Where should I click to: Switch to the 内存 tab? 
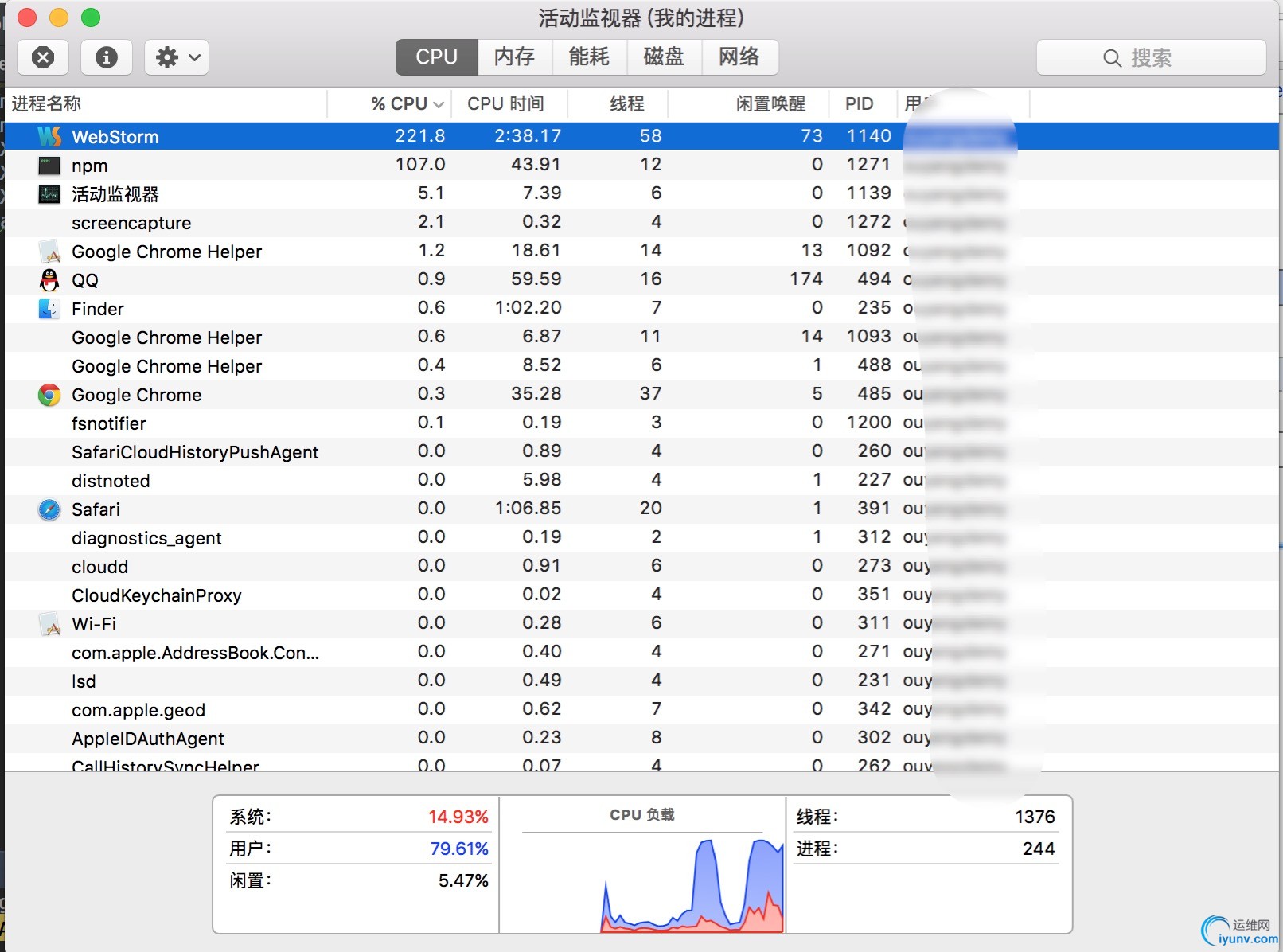[514, 57]
